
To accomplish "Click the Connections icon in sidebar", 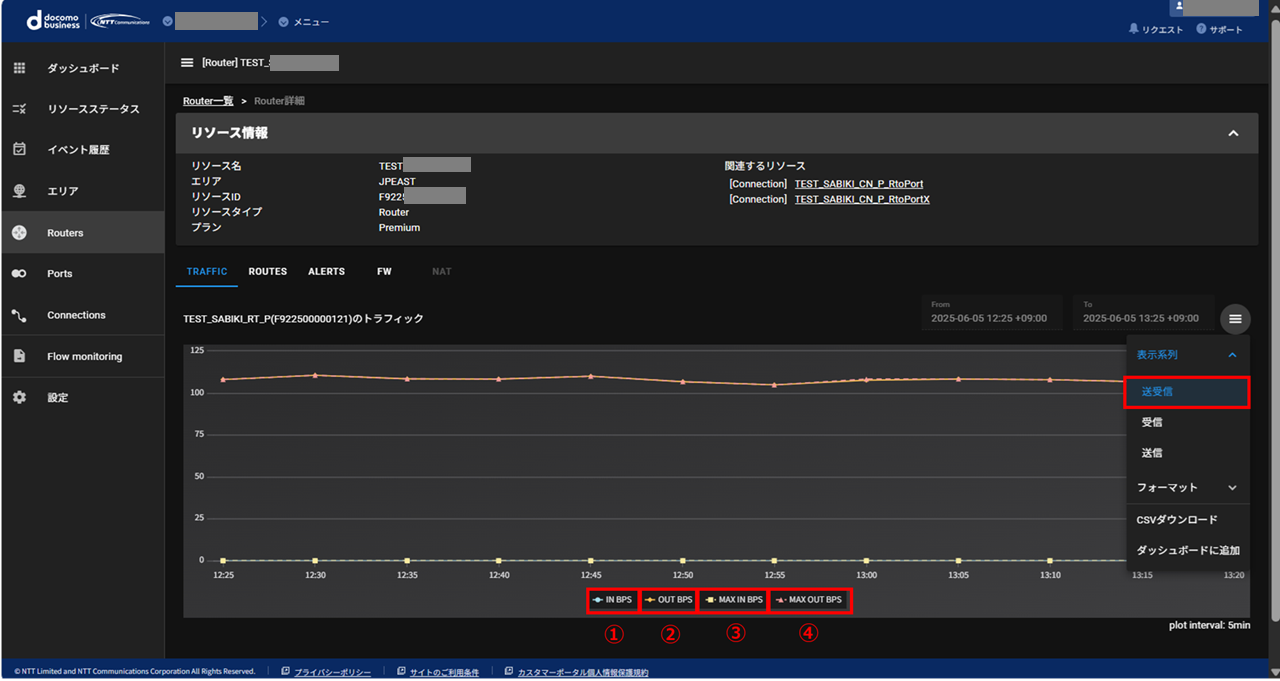I will [x=19, y=315].
